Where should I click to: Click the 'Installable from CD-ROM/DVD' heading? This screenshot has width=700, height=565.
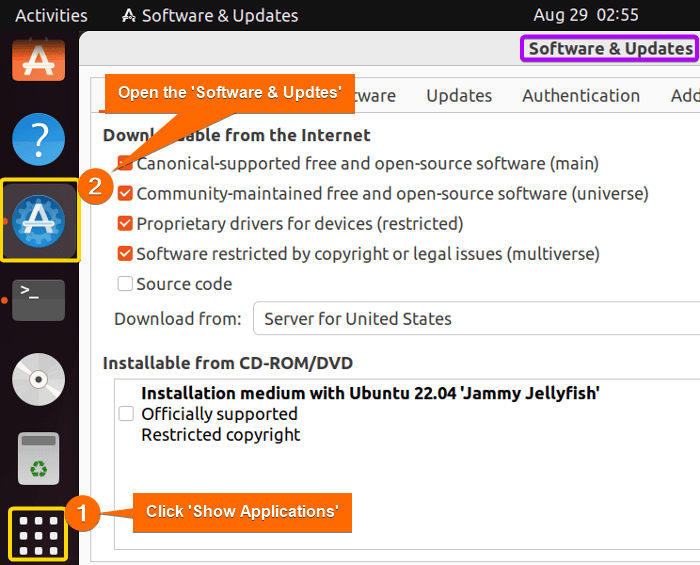pyautogui.click(x=228, y=363)
